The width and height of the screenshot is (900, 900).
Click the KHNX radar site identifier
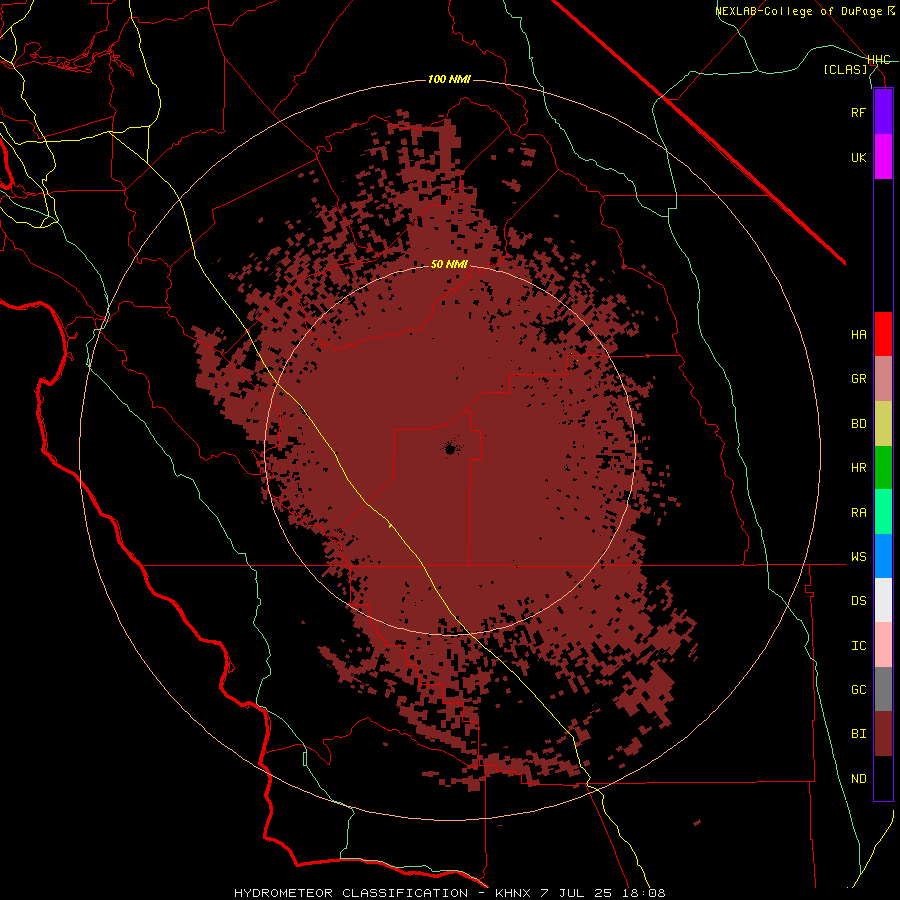coord(513,893)
